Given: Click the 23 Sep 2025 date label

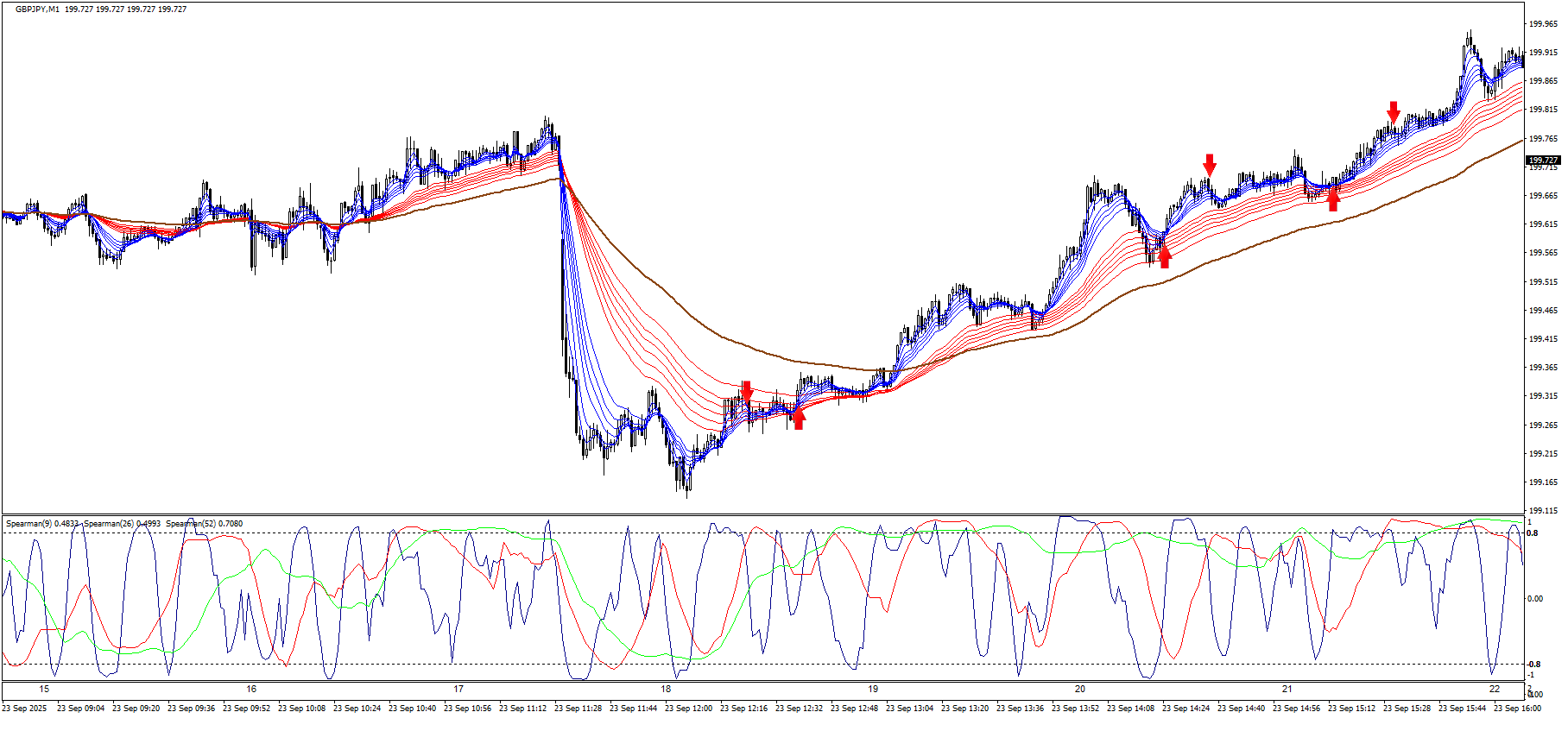Looking at the screenshot, I should (x=25, y=709).
